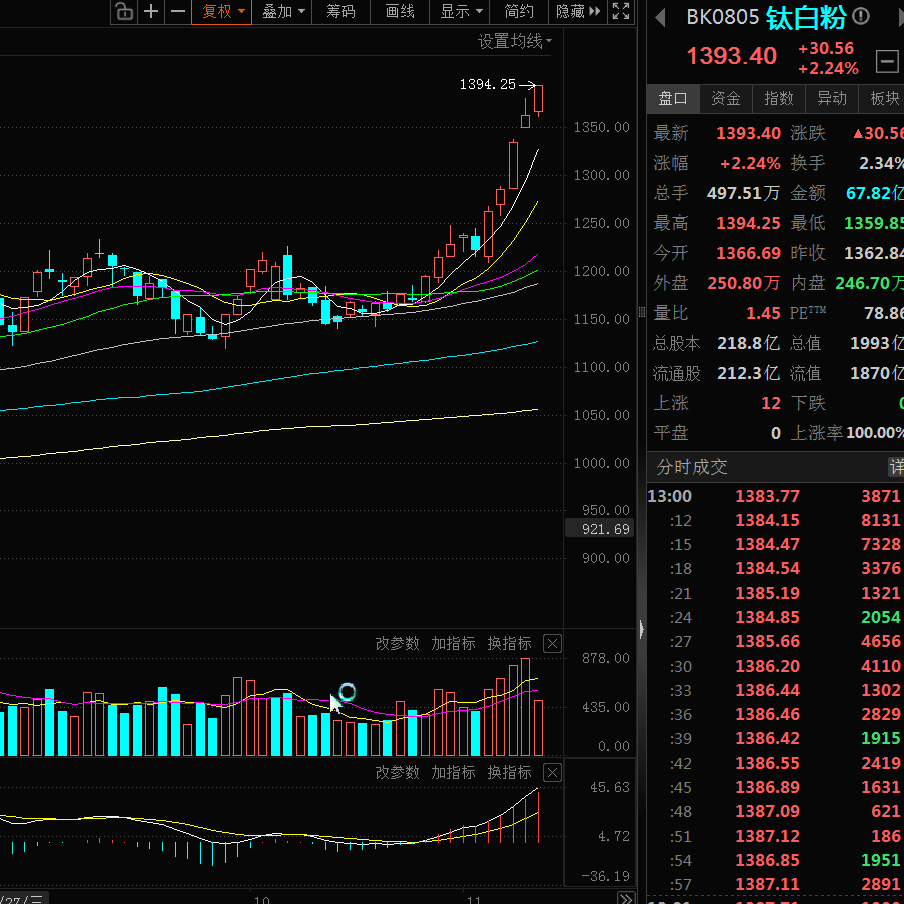Open the 复权 dropdown

pyautogui.click(x=222, y=12)
